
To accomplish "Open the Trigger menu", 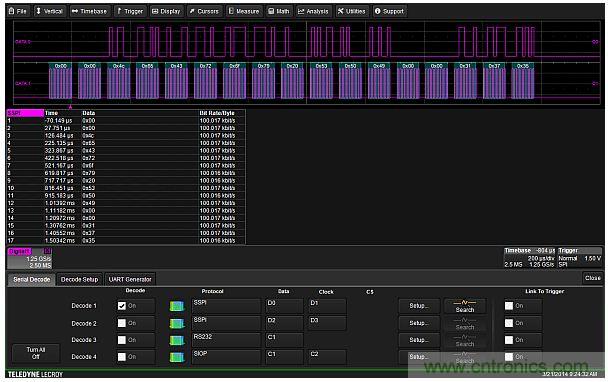I will pyautogui.click(x=130, y=11).
